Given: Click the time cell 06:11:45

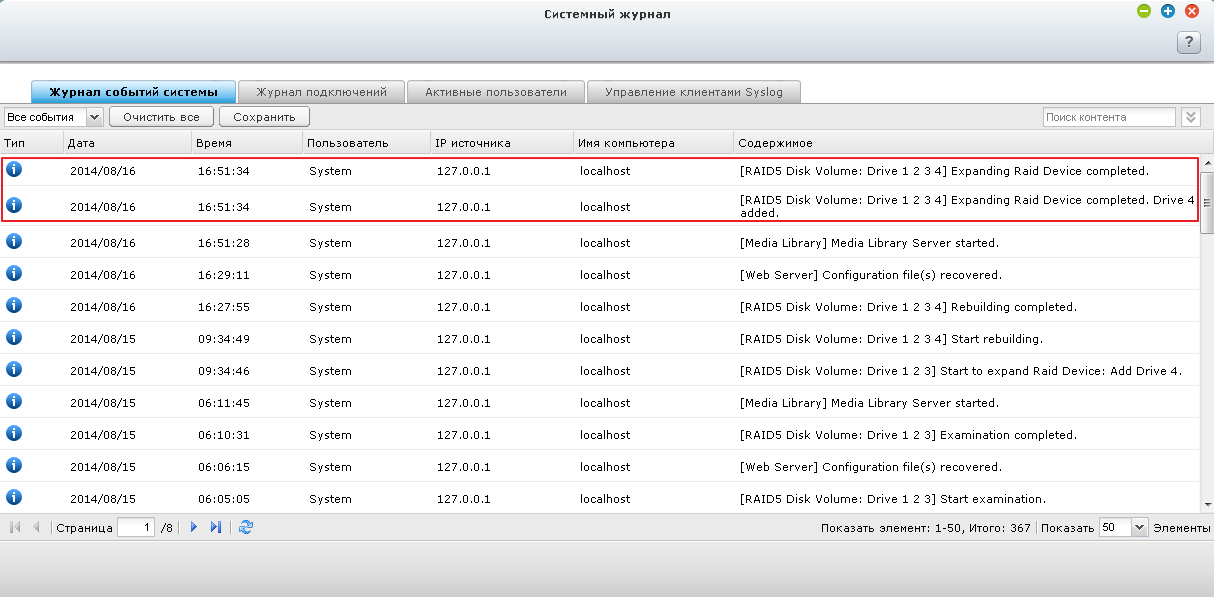Looking at the screenshot, I should pos(223,403).
